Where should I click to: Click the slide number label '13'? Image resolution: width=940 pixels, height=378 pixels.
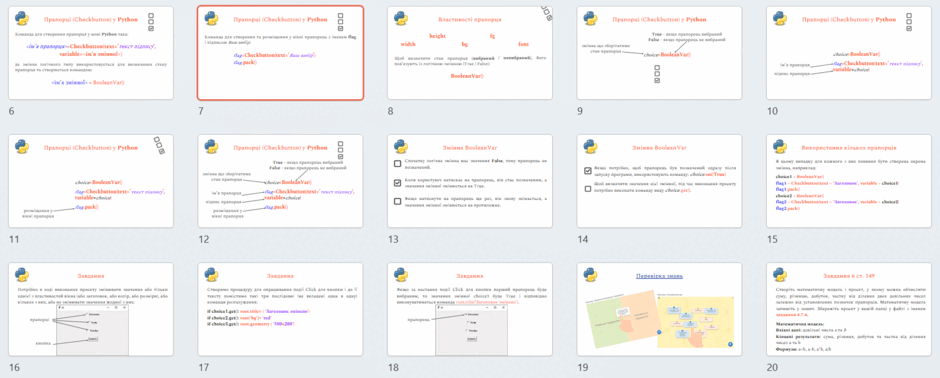pyautogui.click(x=393, y=240)
